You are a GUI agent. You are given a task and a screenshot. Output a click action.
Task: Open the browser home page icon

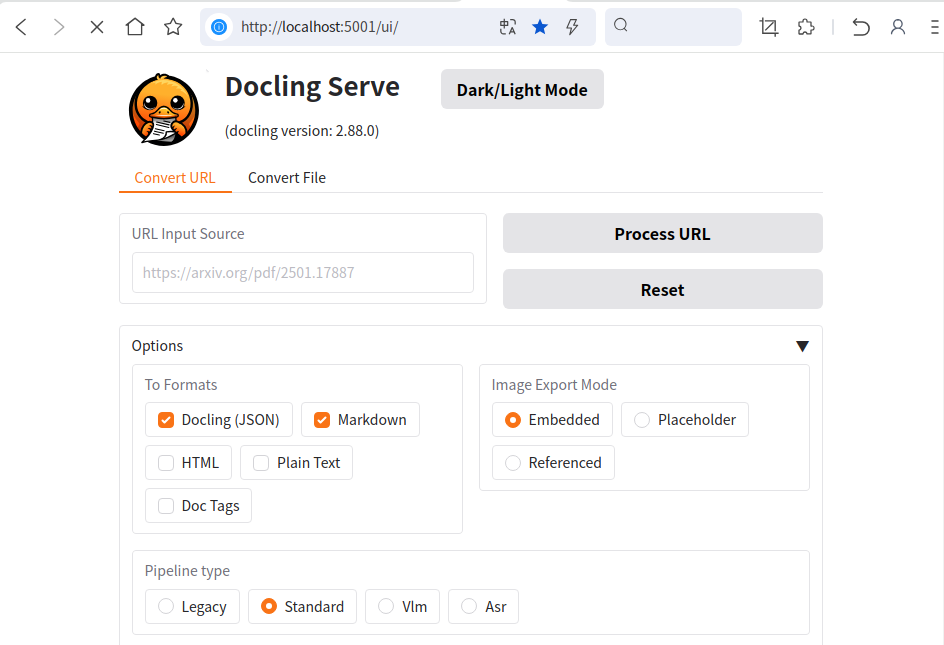coord(135,26)
